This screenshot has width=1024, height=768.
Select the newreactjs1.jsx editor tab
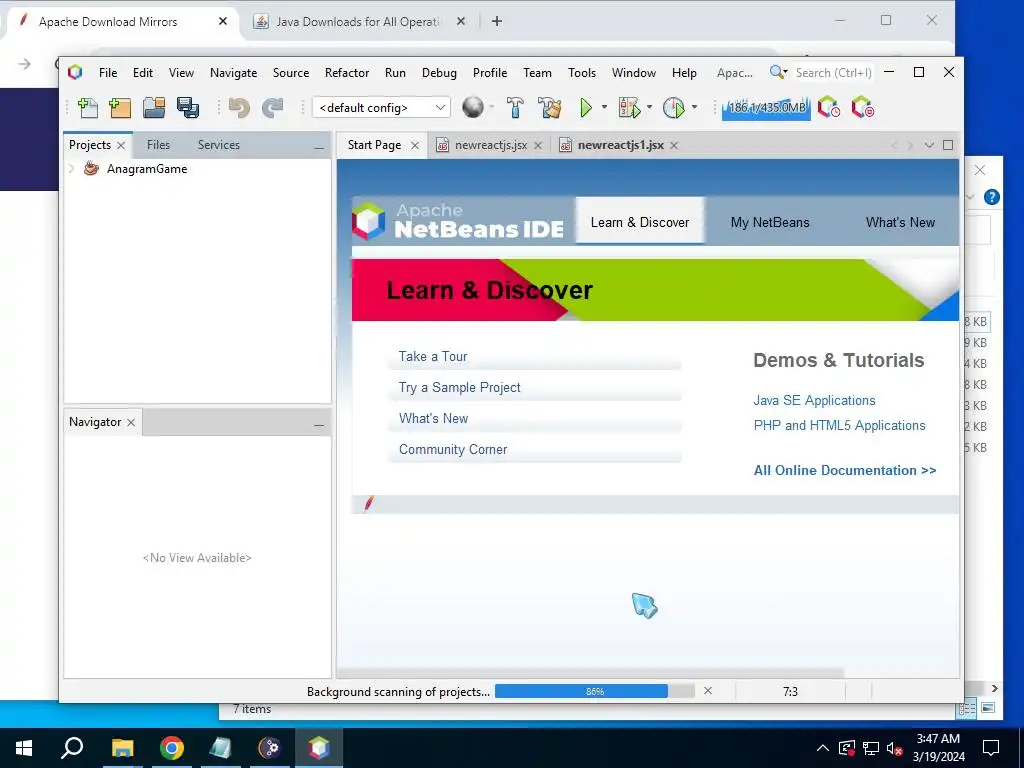(x=620, y=145)
